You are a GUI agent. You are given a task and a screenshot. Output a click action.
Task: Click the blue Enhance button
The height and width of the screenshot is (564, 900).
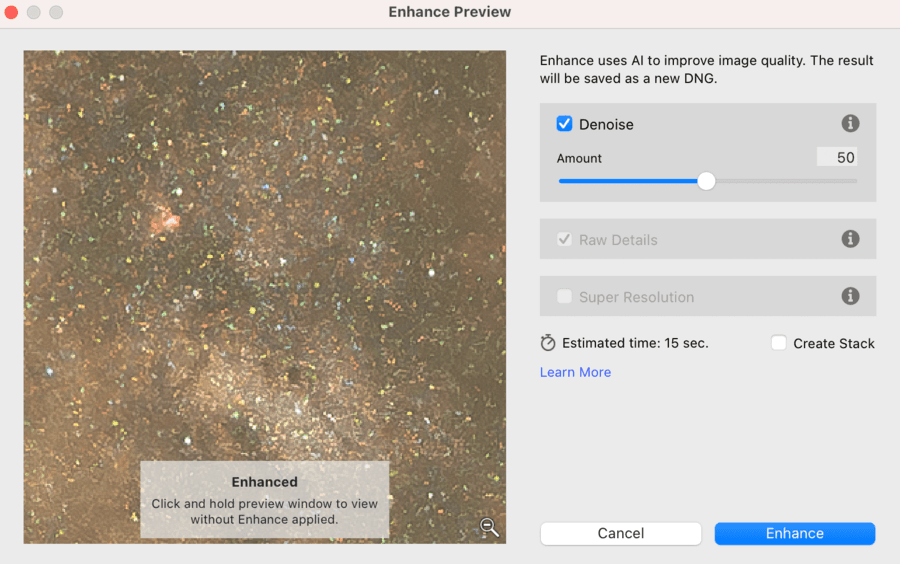point(795,533)
